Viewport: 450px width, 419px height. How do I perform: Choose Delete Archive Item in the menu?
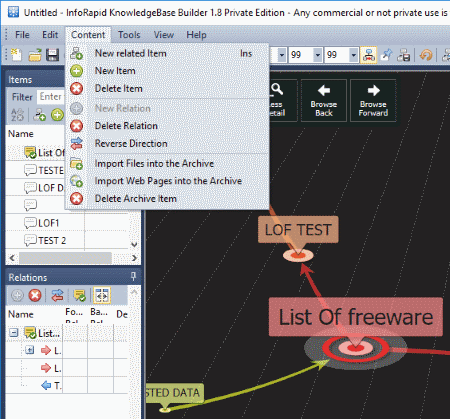point(168,198)
